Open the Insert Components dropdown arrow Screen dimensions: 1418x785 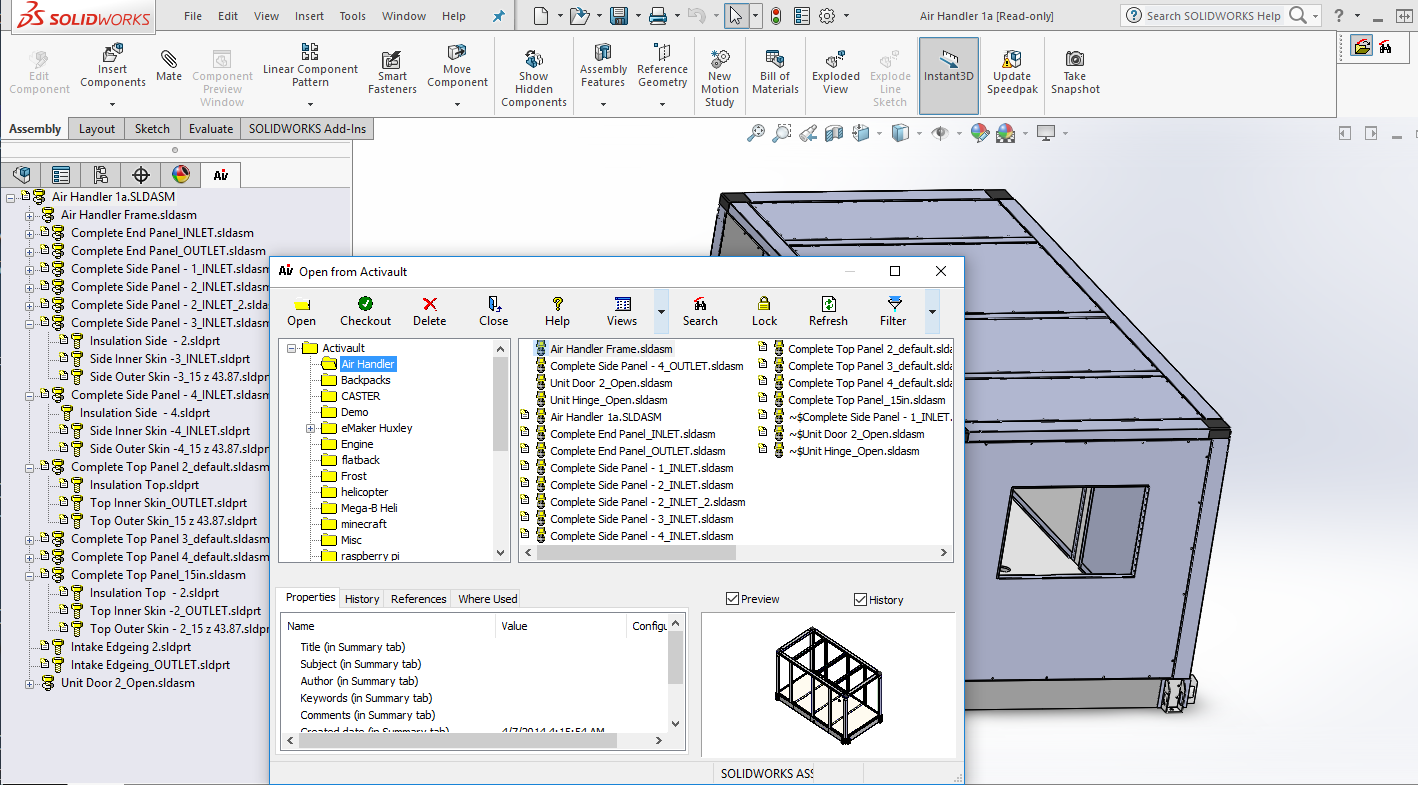coord(113,104)
